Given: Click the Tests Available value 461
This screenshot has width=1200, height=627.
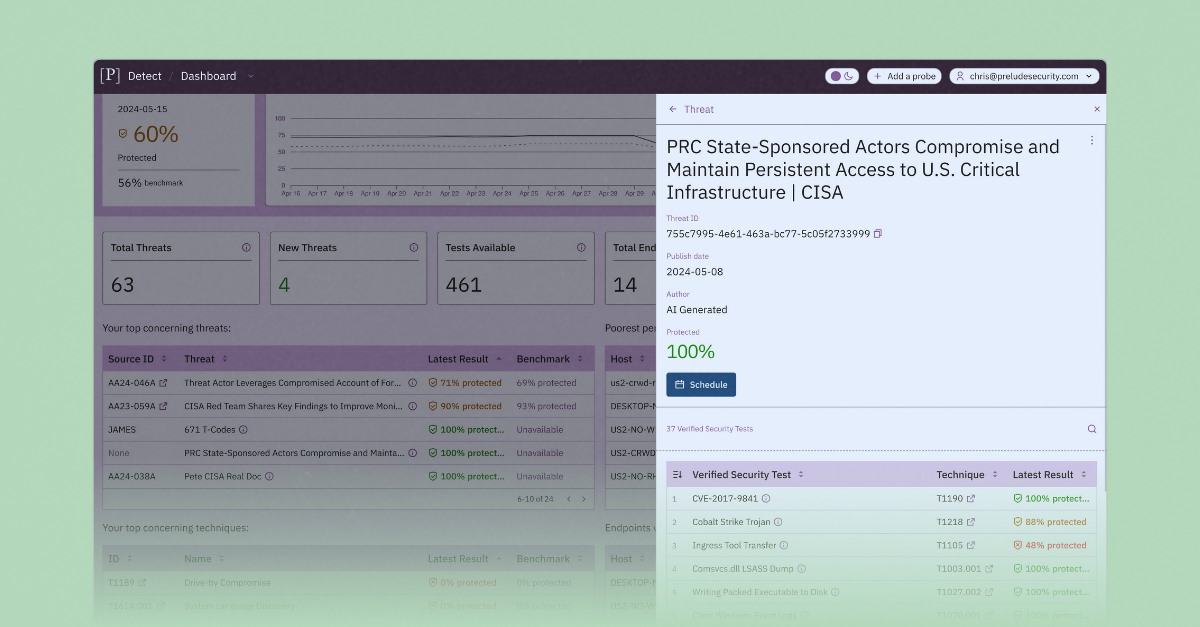Looking at the screenshot, I should pyautogui.click(x=463, y=285).
